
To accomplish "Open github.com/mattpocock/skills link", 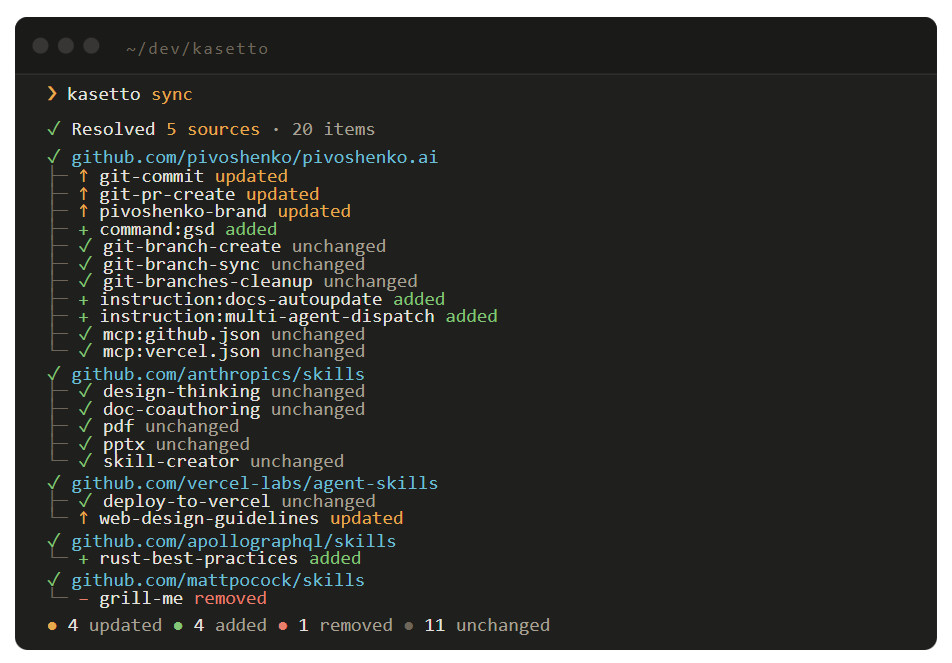I will coord(218,581).
